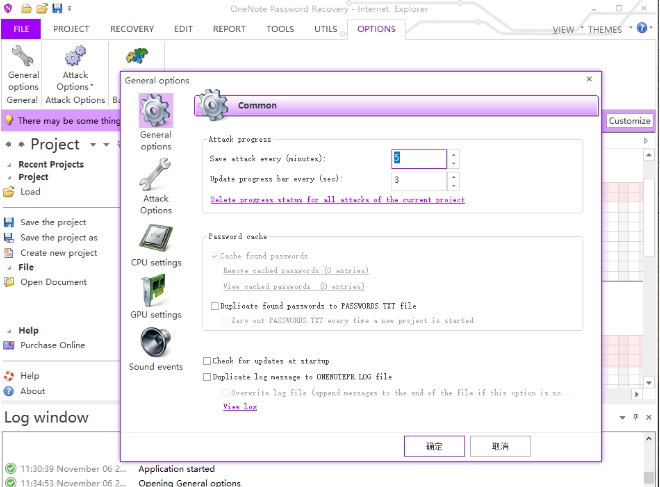Open General options ribbon wrench icon

tap(22, 56)
